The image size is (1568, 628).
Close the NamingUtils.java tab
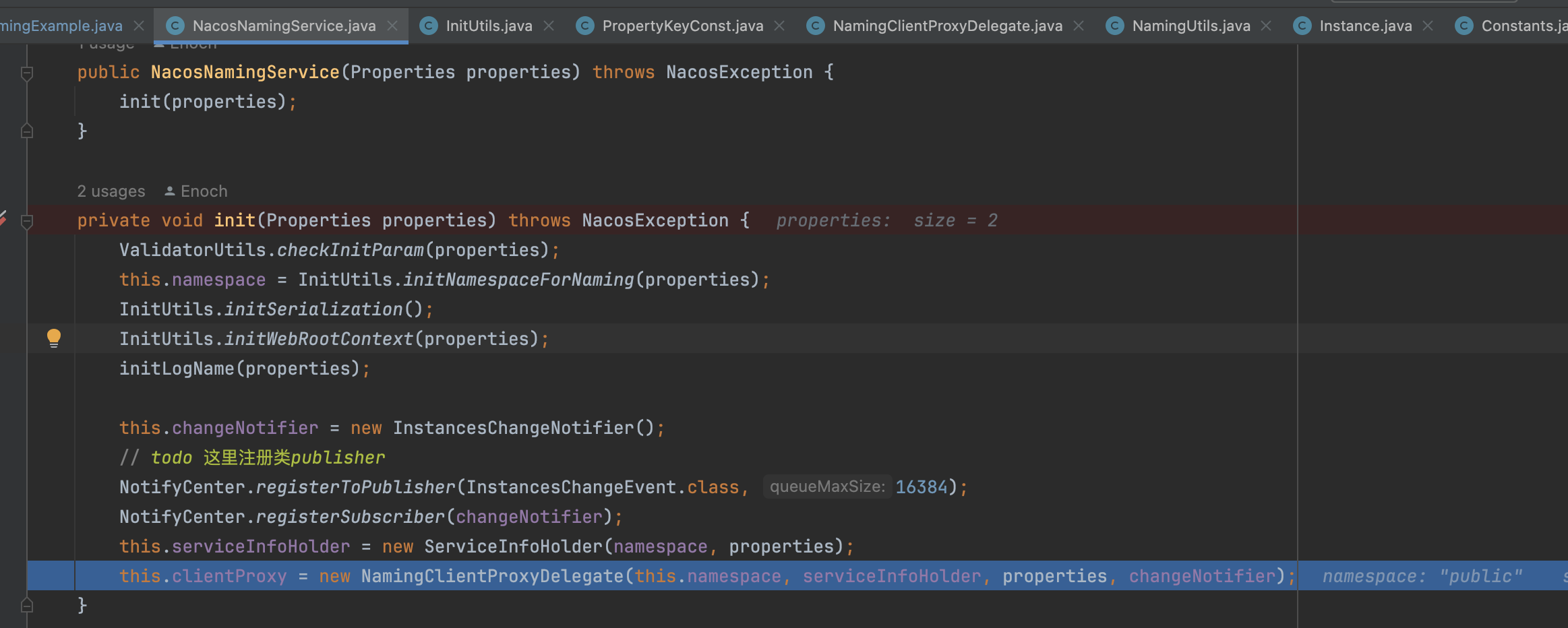[x=1266, y=26]
